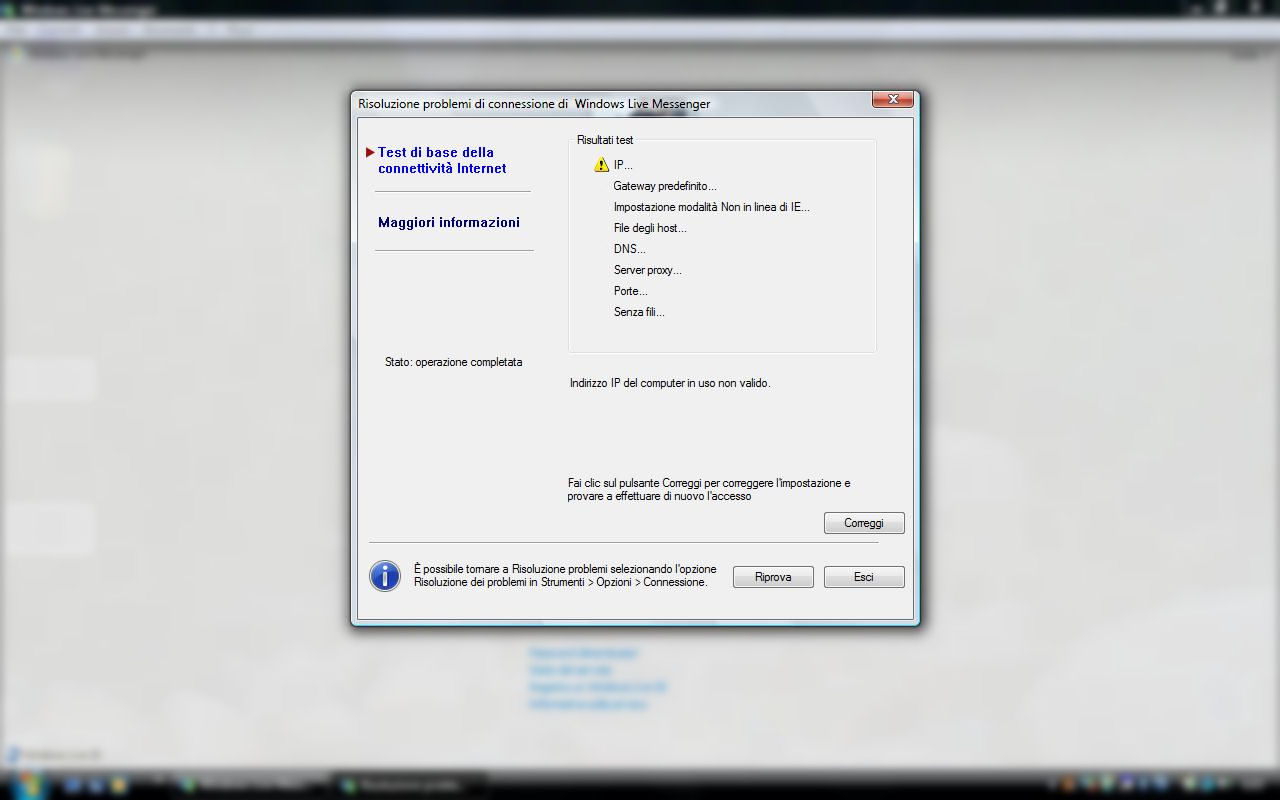Click the red arrow marker beside Test di base

click(x=370, y=153)
